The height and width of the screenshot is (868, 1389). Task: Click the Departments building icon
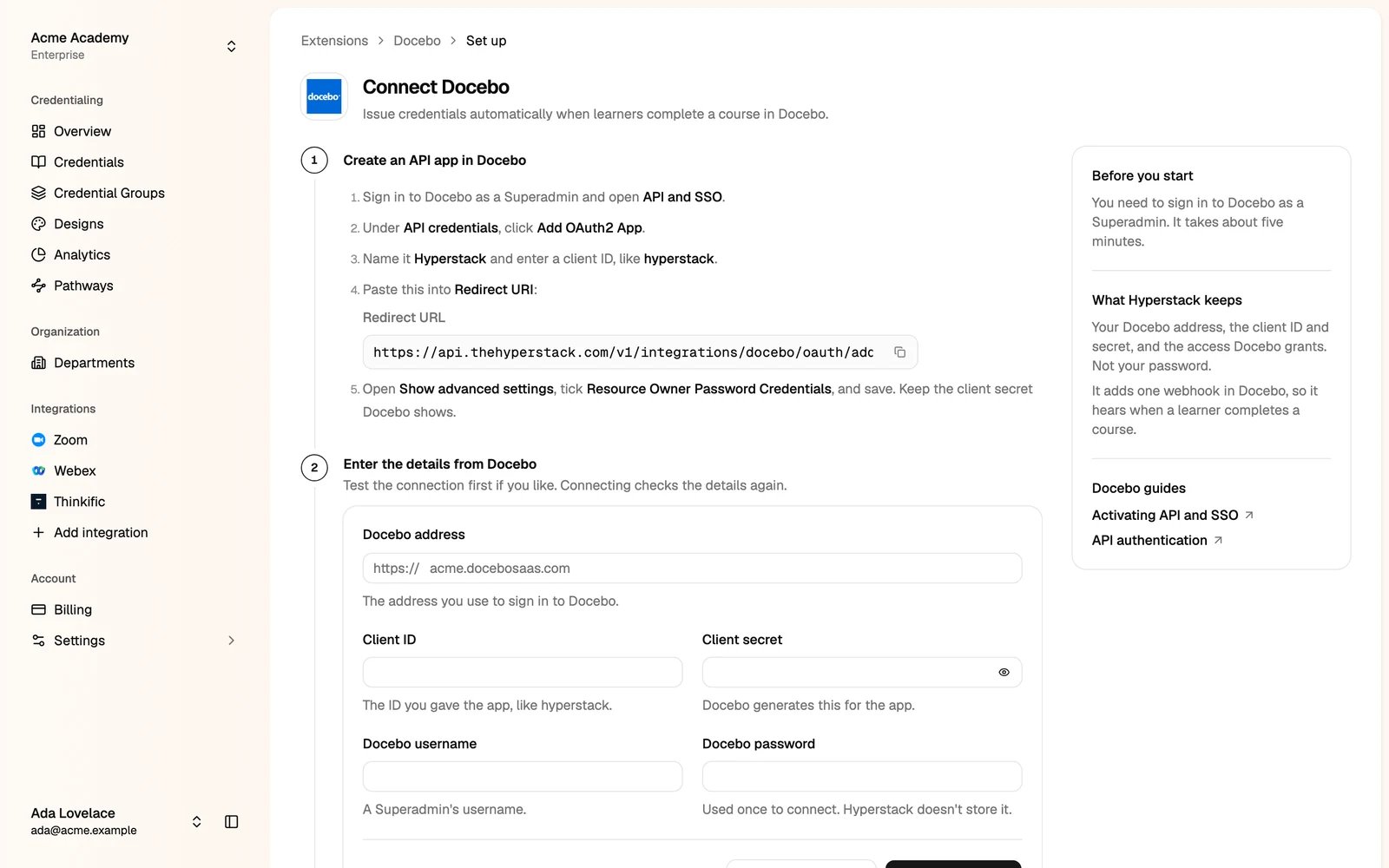point(38,363)
